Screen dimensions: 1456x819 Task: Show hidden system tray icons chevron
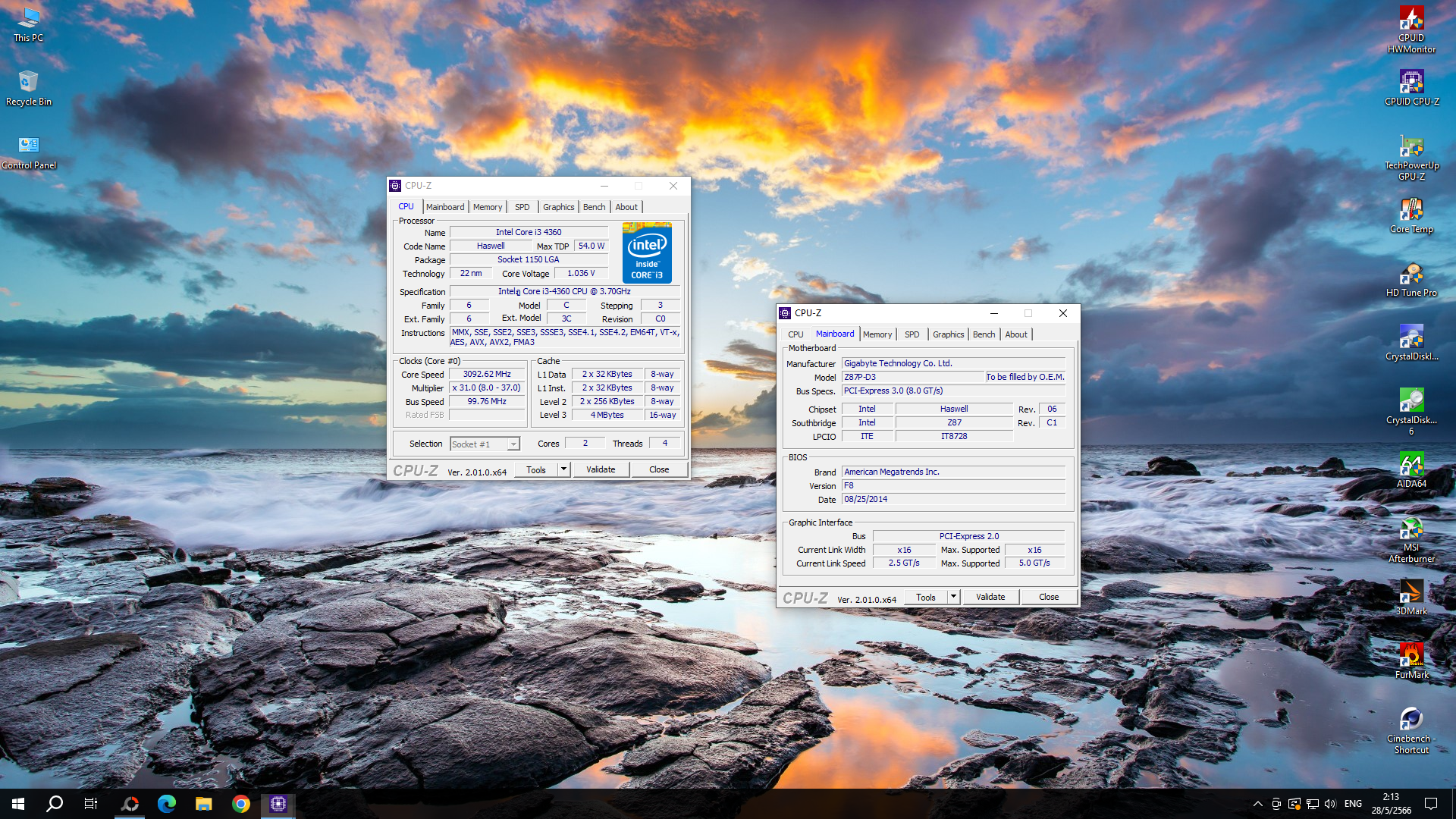click(1257, 804)
